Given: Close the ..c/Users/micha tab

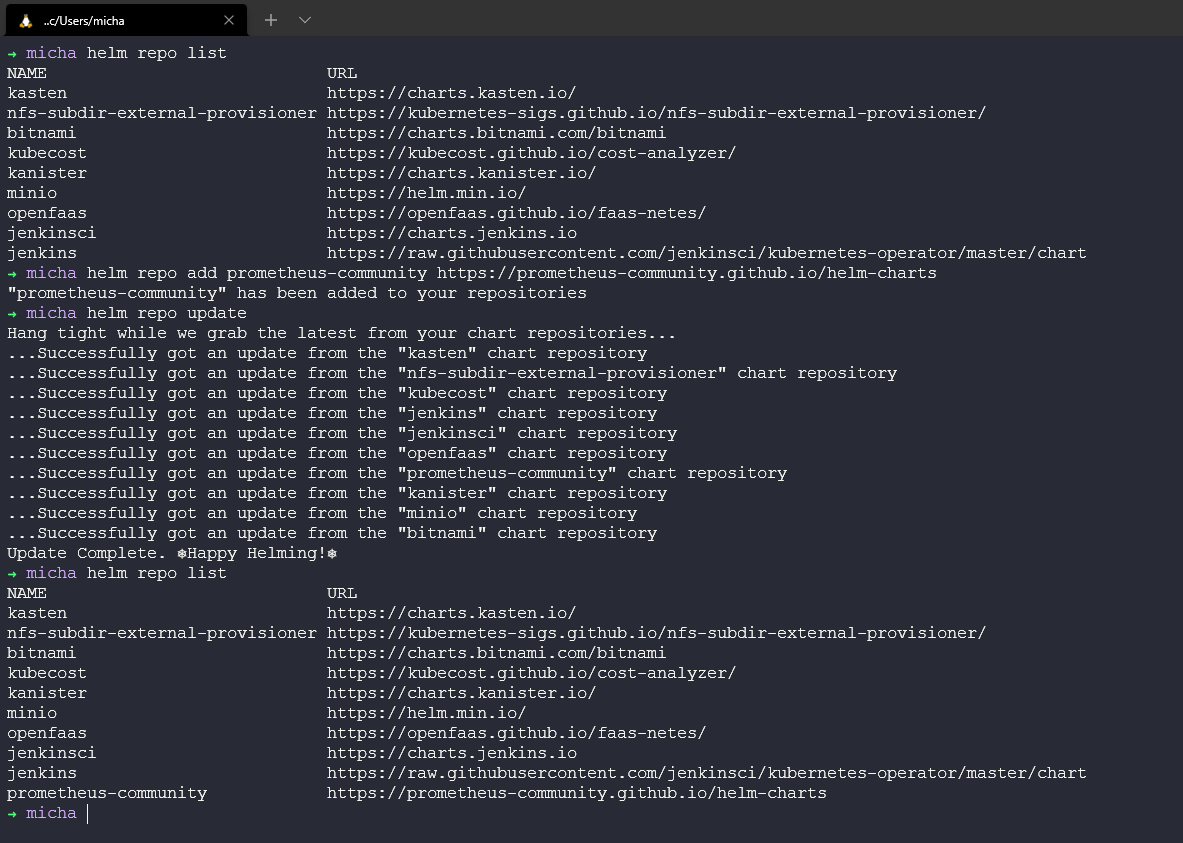Looking at the screenshot, I should pos(229,20).
